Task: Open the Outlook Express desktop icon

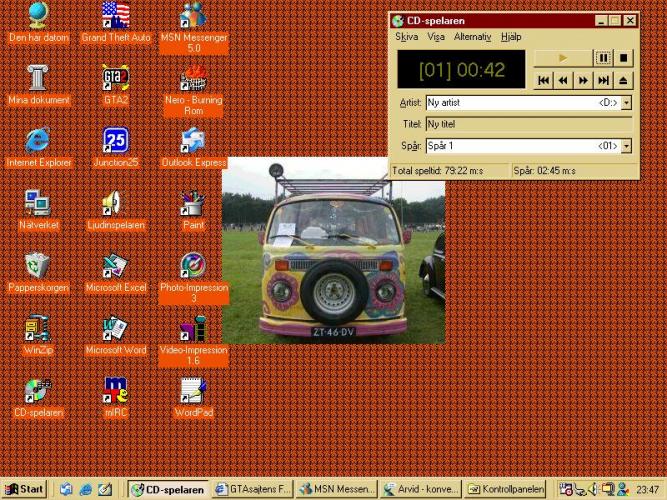Action: pos(193,141)
